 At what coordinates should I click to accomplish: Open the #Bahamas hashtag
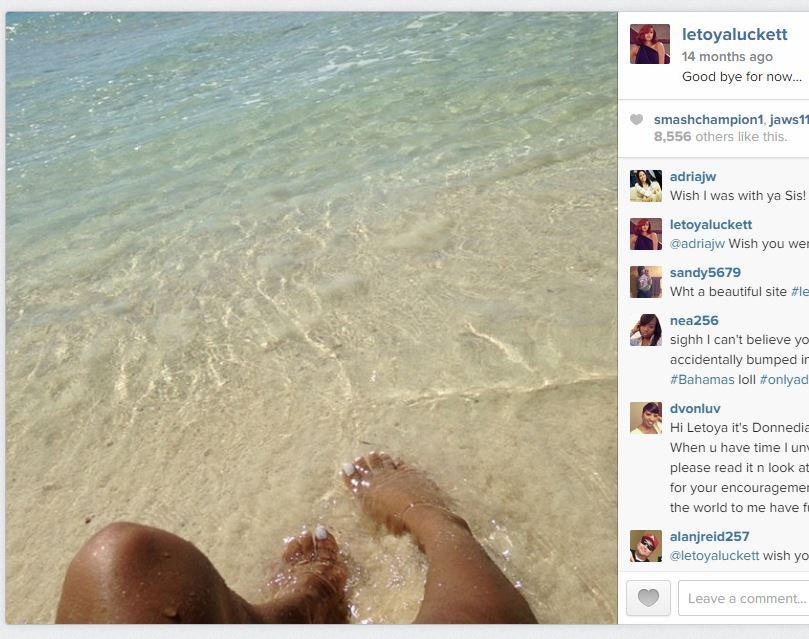702,380
